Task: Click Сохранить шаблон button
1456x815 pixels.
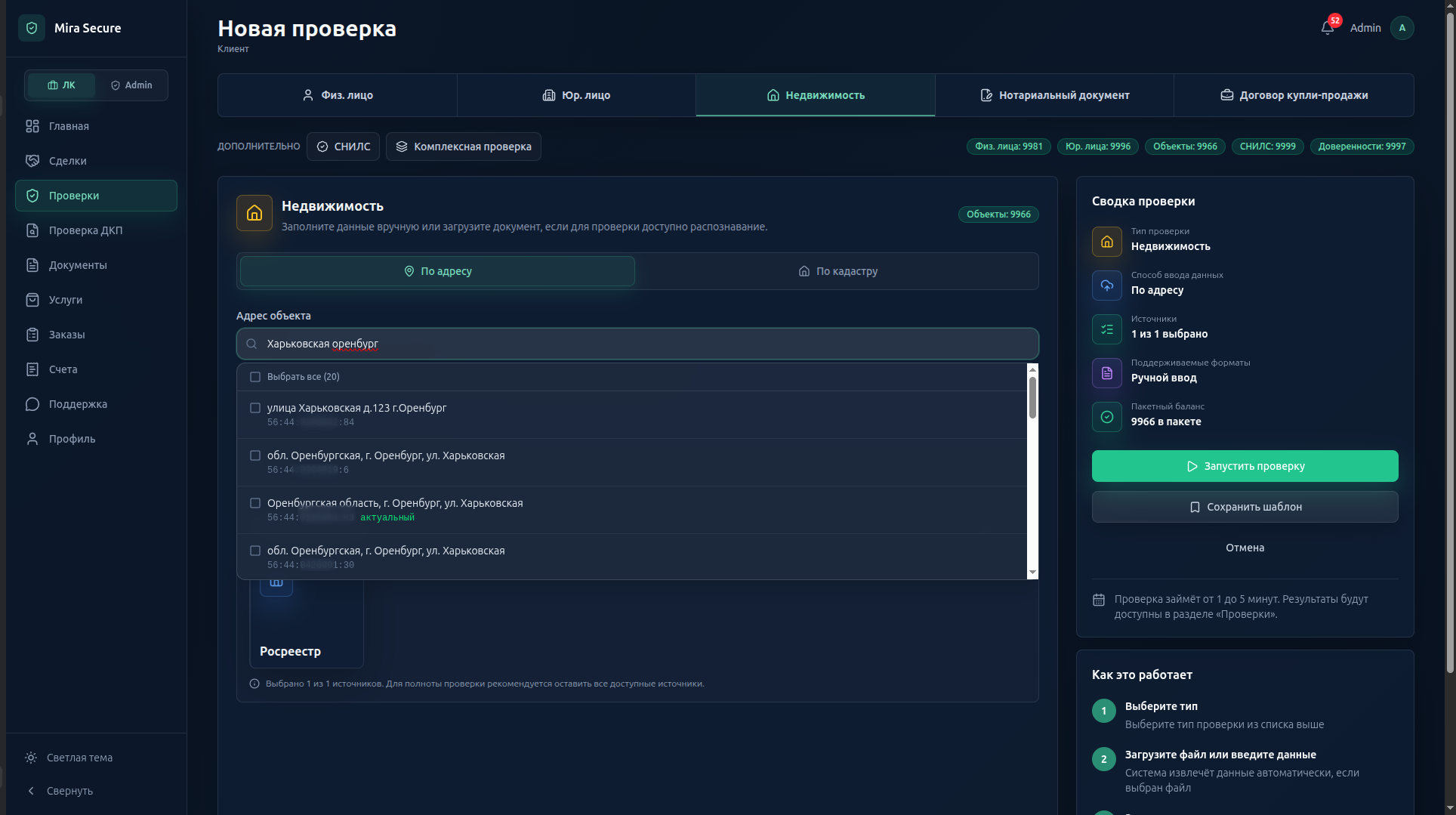Action: pyautogui.click(x=1245, y=507)
